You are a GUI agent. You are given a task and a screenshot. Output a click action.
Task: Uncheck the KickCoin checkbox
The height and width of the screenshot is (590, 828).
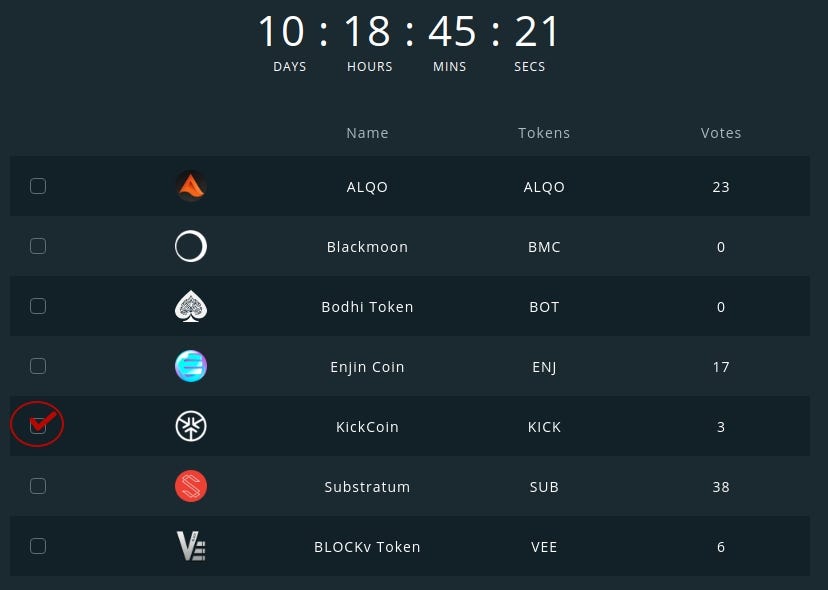(38, 426)
